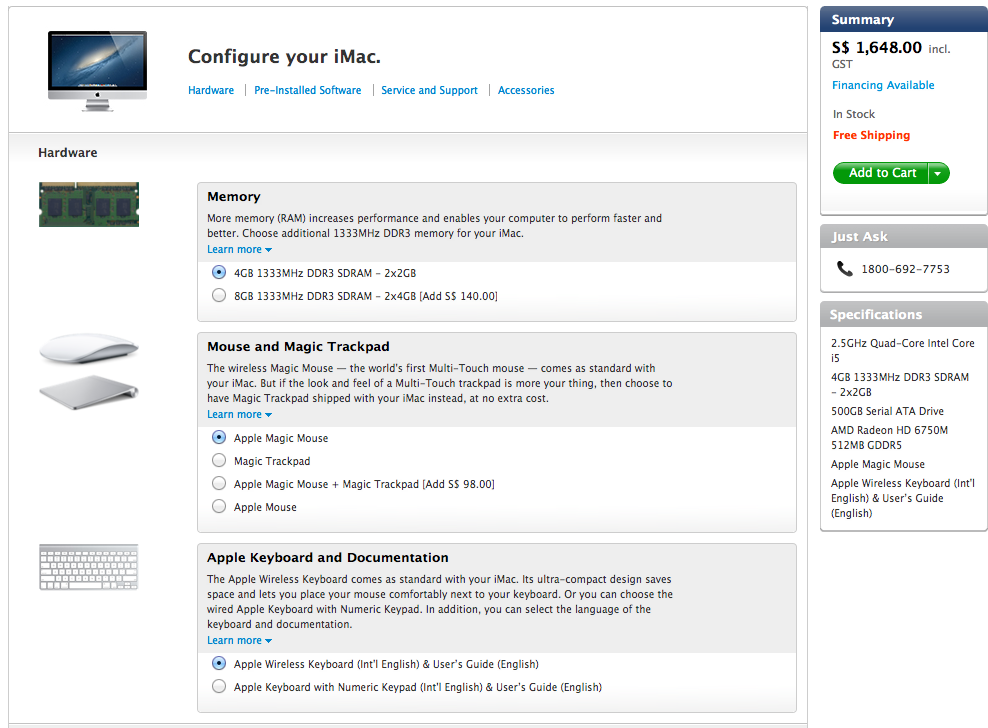Click the Summary panel header
This screenshot has width=988, height=728.
(904, 20)
